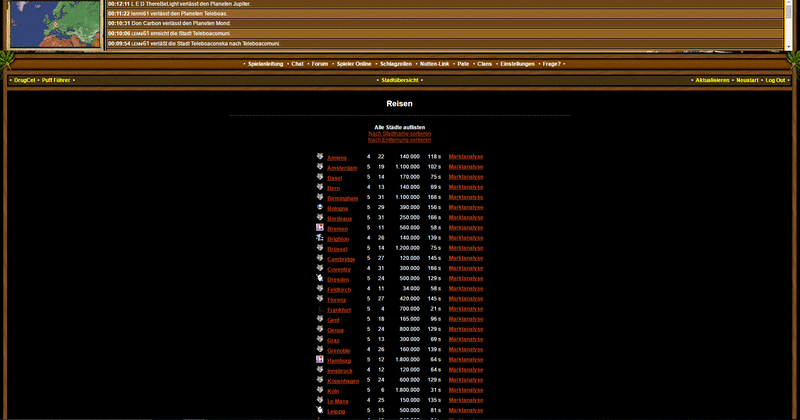Click the emblem icon beside Amsterdam
Screen dimensions: 800x420
coord(320,166)
